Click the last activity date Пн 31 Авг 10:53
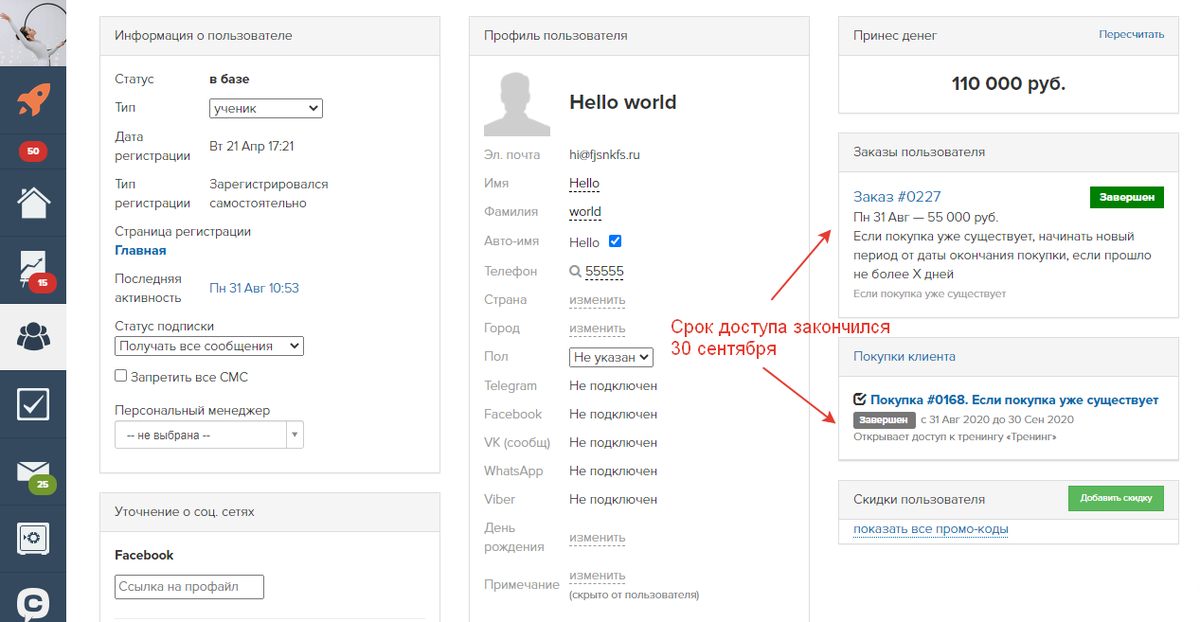The image size is (1200, 622). point(254,288)
